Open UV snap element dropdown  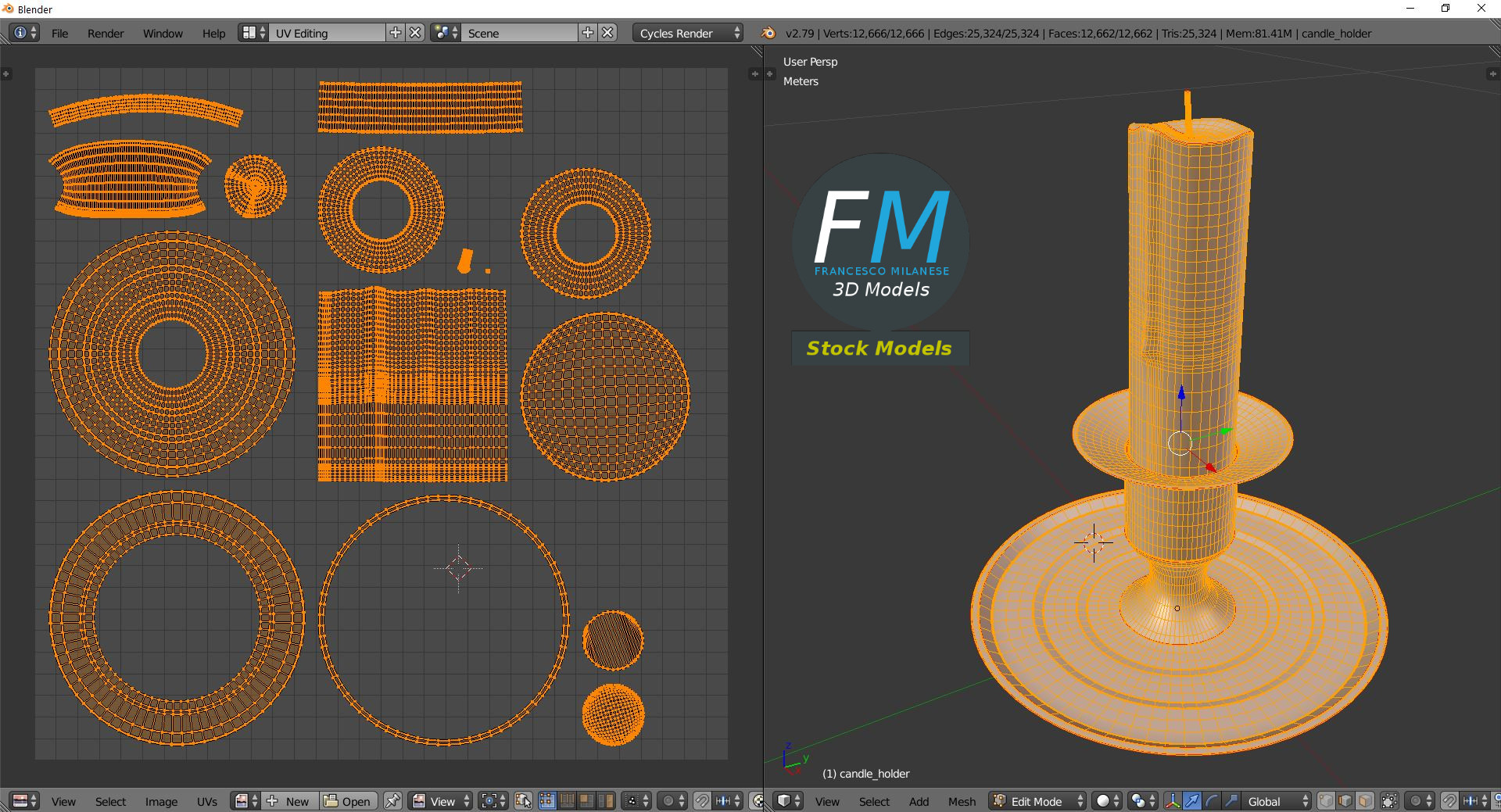[x=727, y=801]
